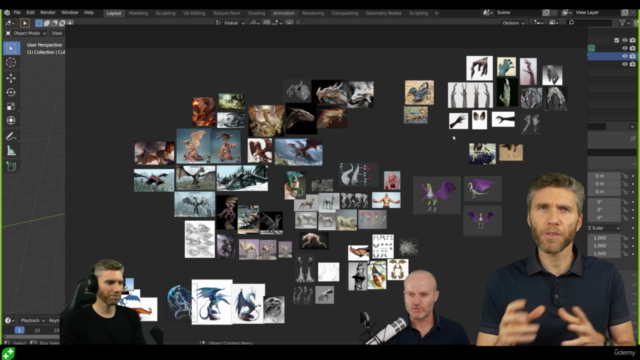640x360 pixels.
Task: Click the Udemy logo
Action: click(x=624, y=352)
